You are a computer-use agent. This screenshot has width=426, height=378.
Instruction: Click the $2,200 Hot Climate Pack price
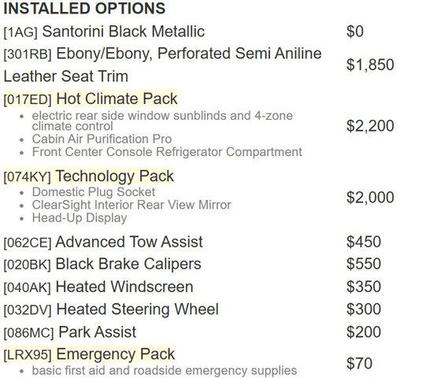click(370, 126)
